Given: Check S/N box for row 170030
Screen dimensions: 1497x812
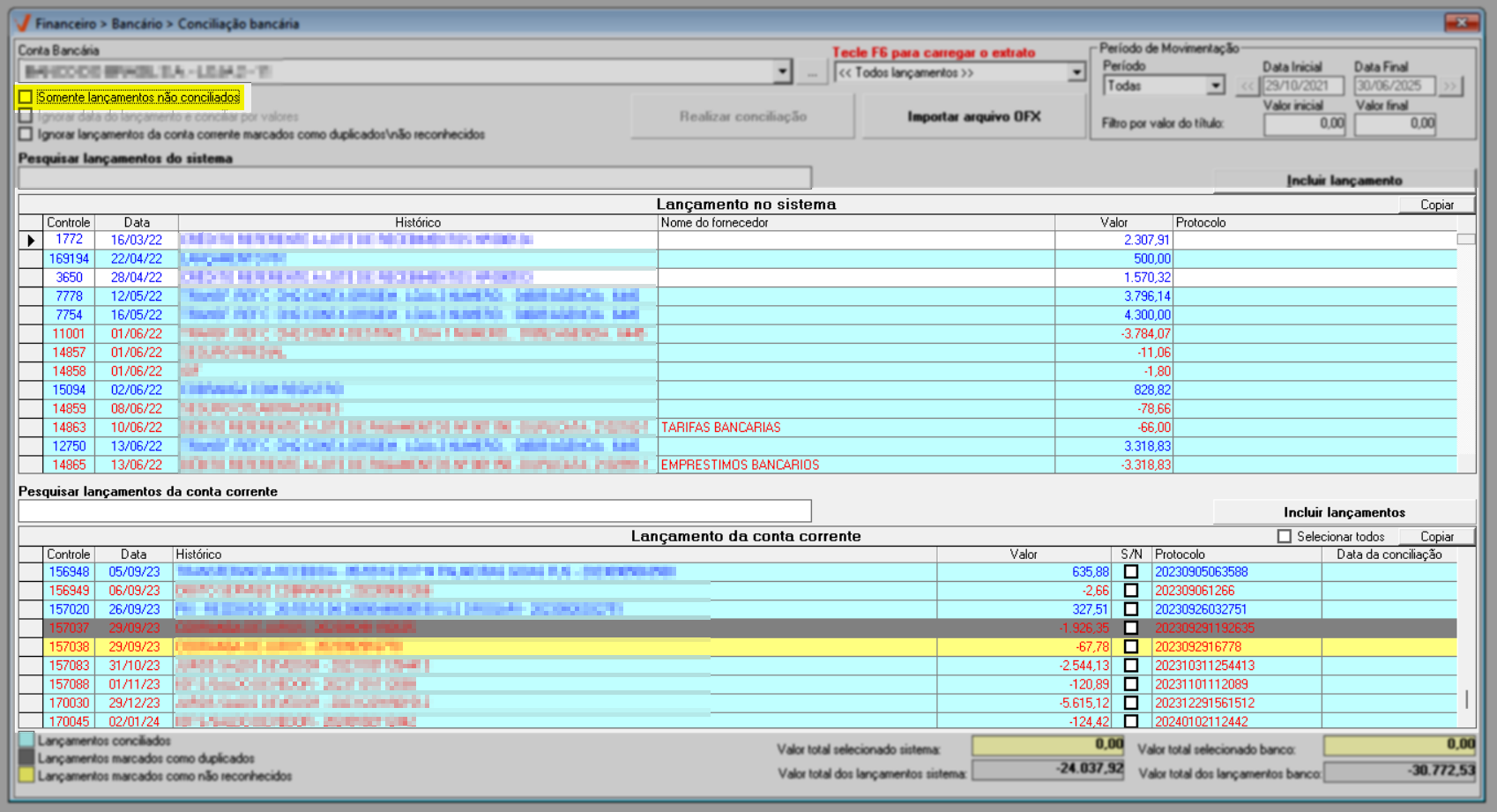Looking at the screenshot, I should tap(1131, 703).
